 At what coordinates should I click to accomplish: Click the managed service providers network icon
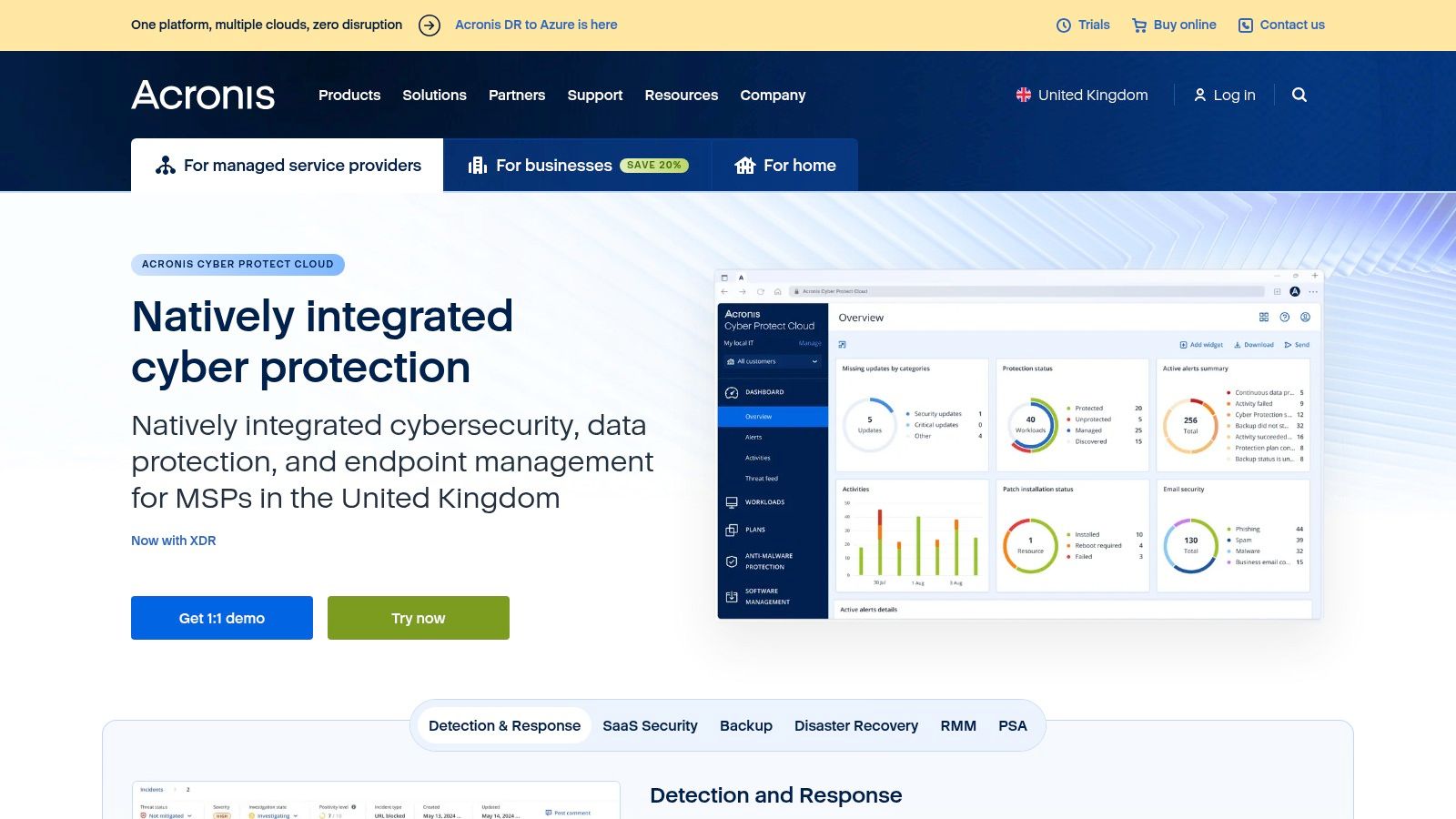coord(166,165)
